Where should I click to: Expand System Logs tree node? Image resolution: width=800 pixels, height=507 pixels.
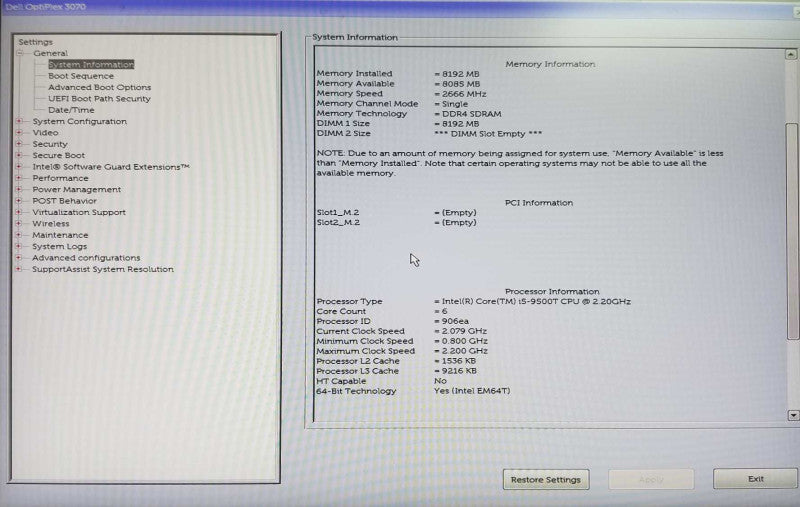point(19,246)
